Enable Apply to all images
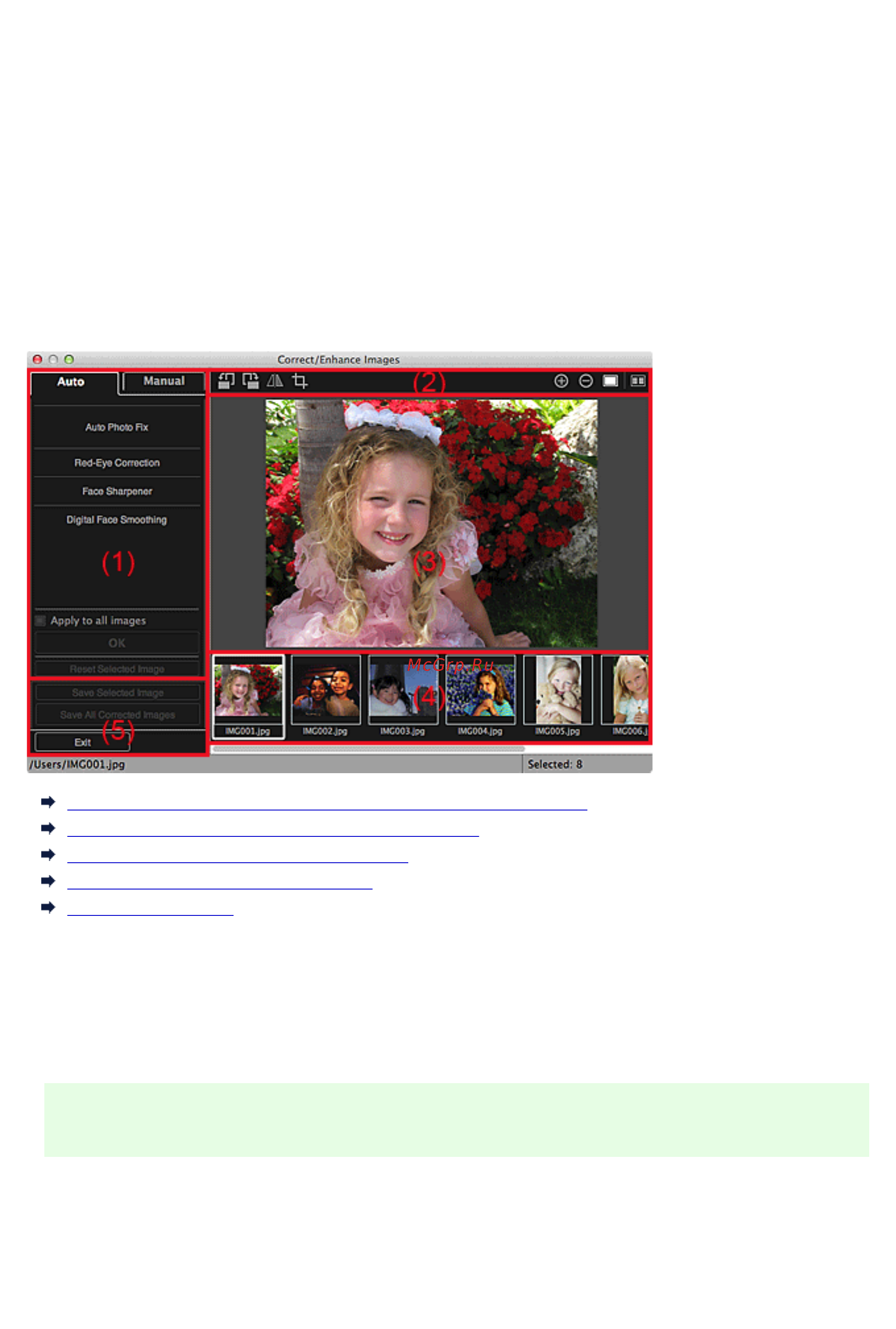The image size is (896, 1329). point(40,620)
